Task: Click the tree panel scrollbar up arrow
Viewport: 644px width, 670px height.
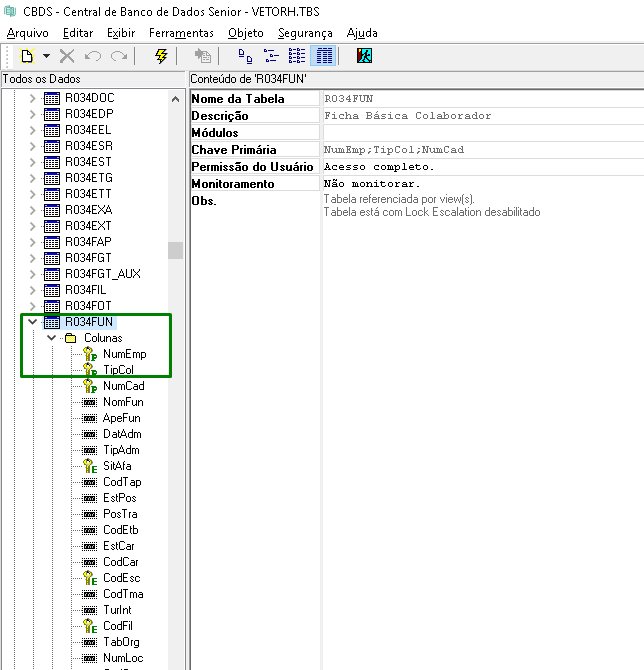Action: [x=176, y=98]
